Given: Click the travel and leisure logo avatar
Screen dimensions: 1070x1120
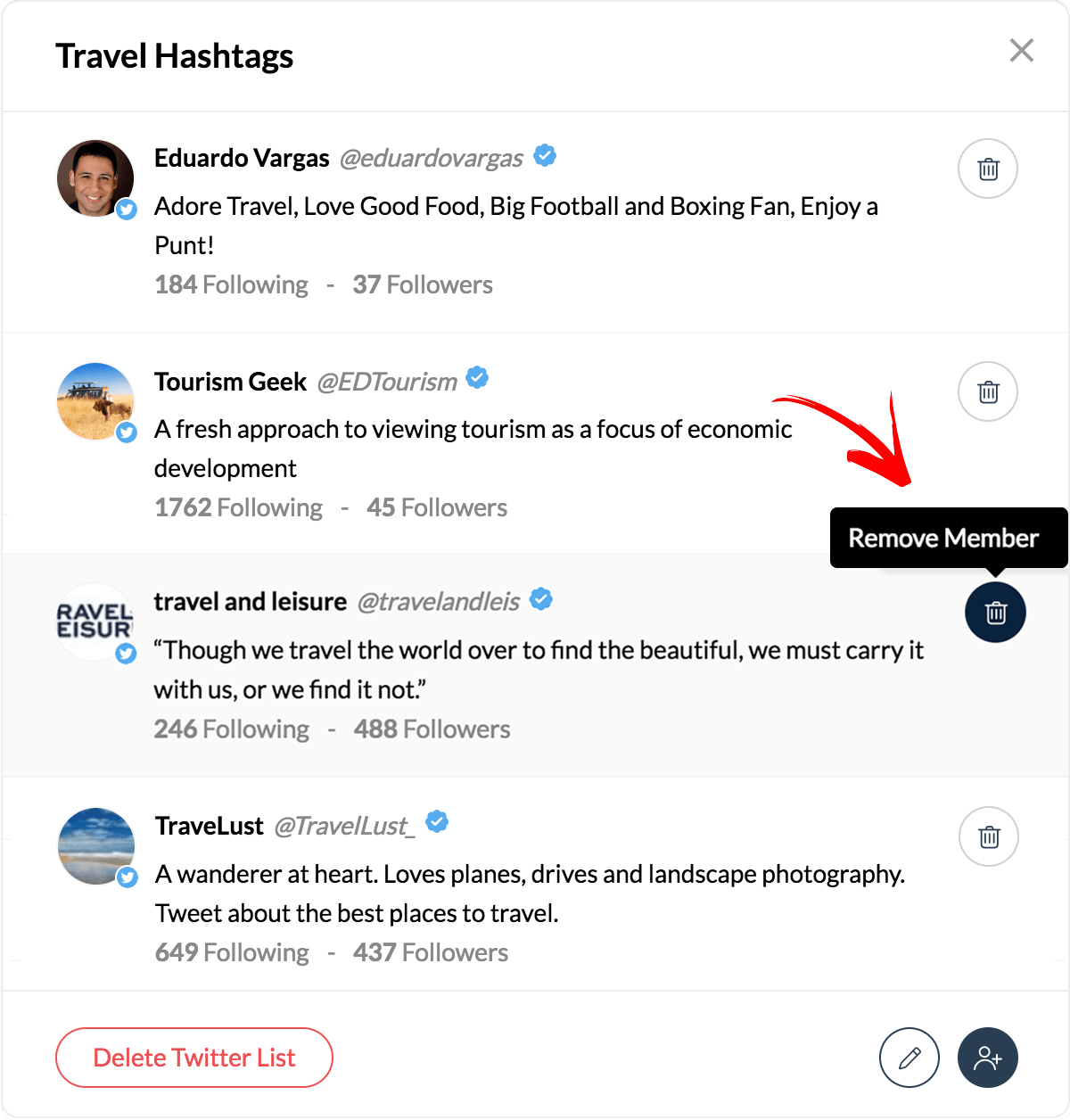Looking at the screenshot, I should pos(95,622).
